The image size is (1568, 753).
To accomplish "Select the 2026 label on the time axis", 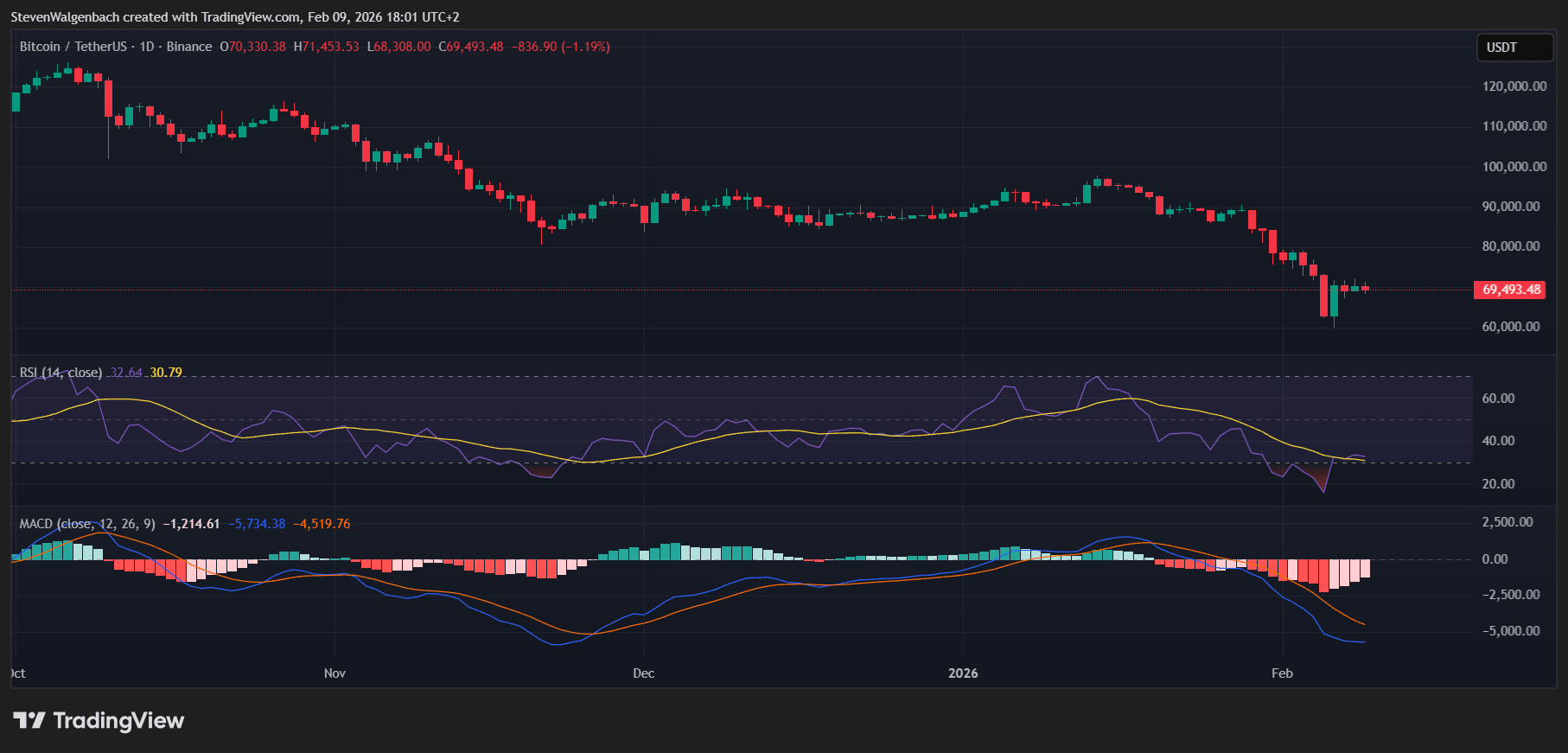I will tap(963, 673).
